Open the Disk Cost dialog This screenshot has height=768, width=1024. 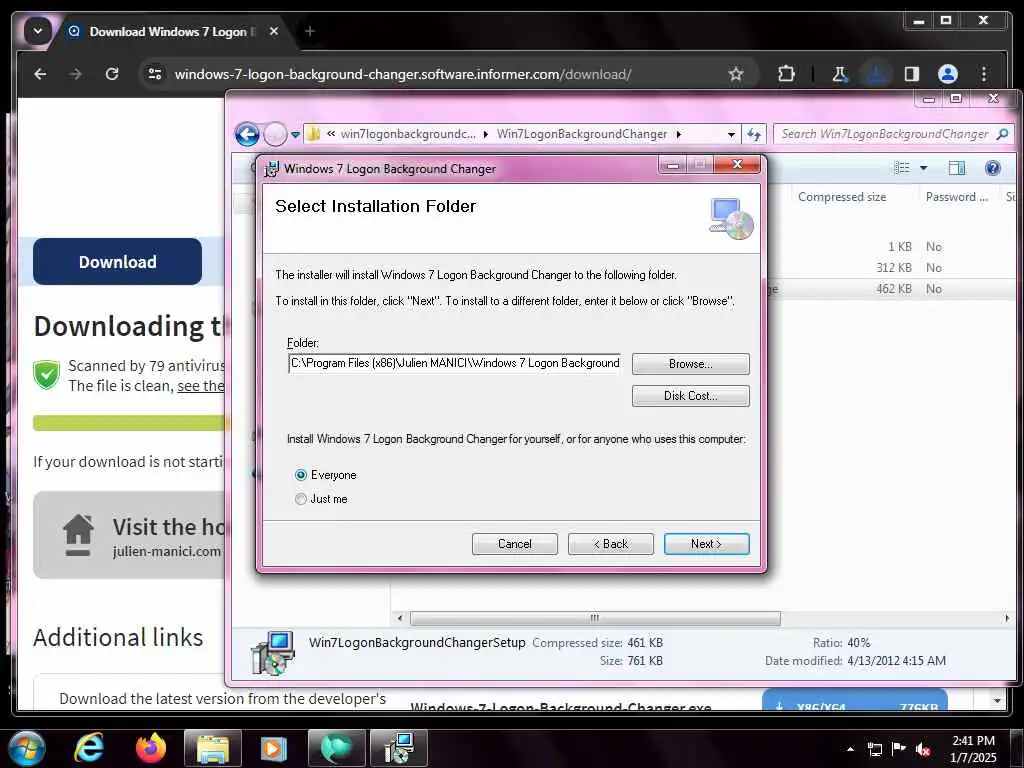(690, 396)
